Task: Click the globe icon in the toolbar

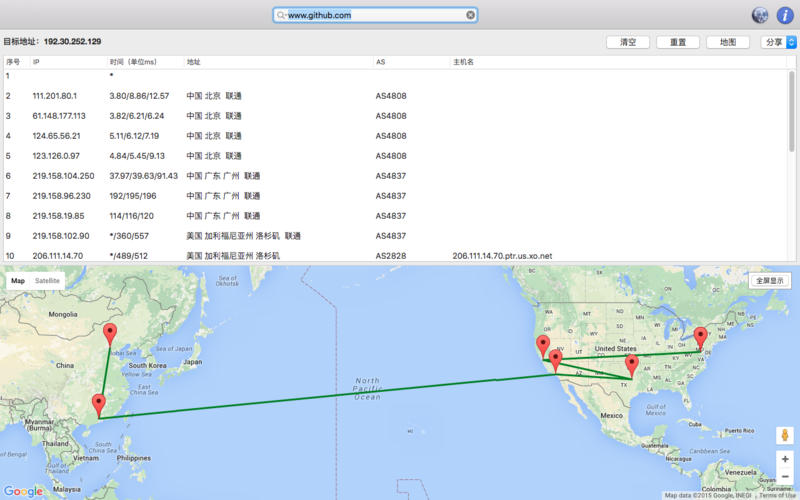Action: click(759, 15)
